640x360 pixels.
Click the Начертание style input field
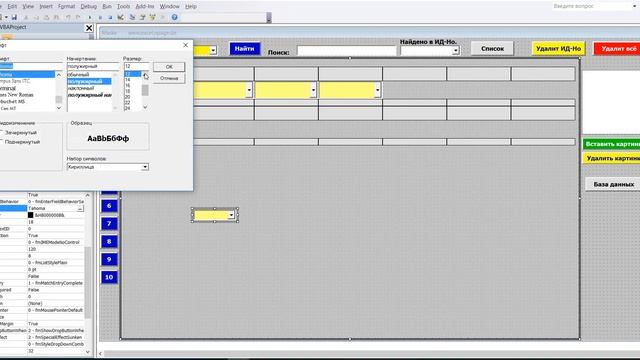[x=93, y=66]
